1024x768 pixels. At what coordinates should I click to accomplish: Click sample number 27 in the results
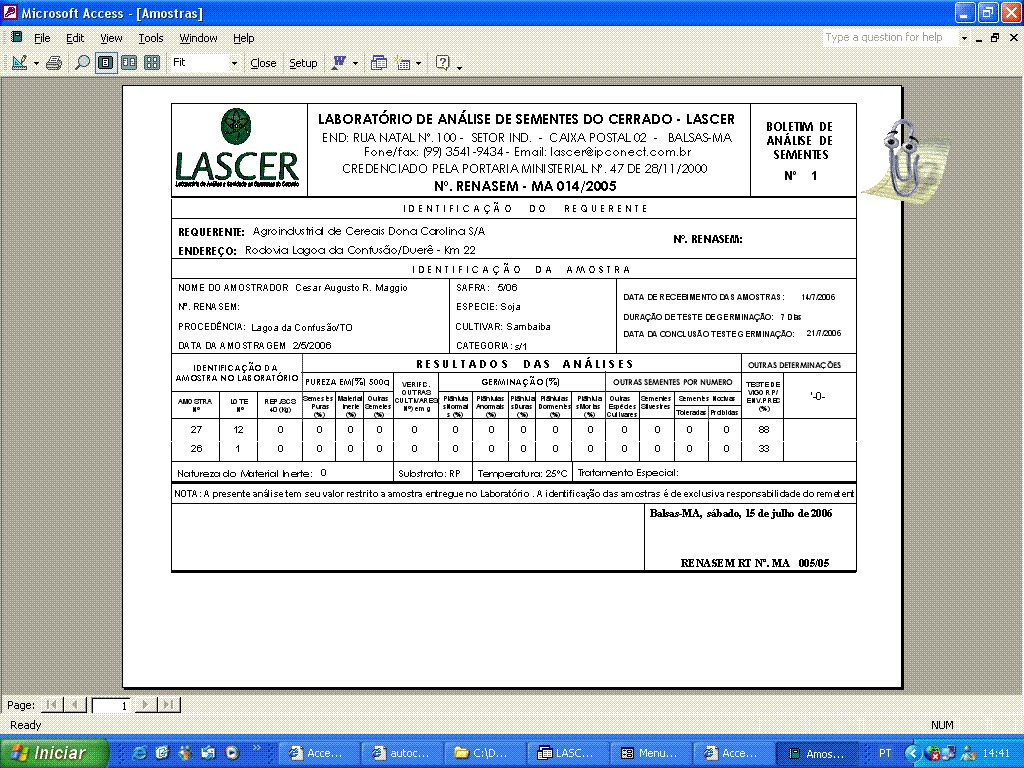click(x=196, y=430)
